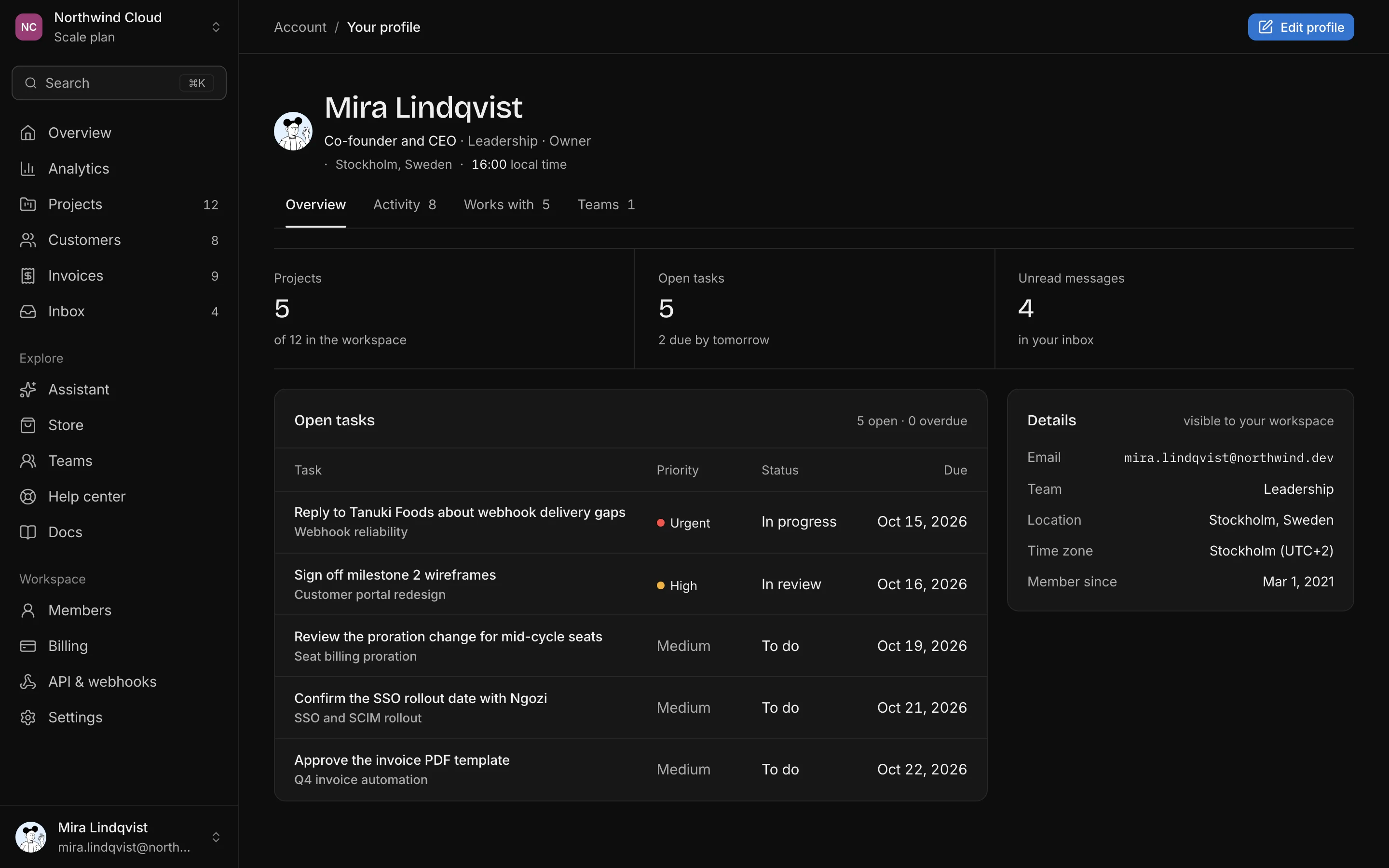Viewport: 1389px width, 868px height.
Task: Click the mira.lindqvist@northwind.dev email value
Action: [x=1228, y=458]
